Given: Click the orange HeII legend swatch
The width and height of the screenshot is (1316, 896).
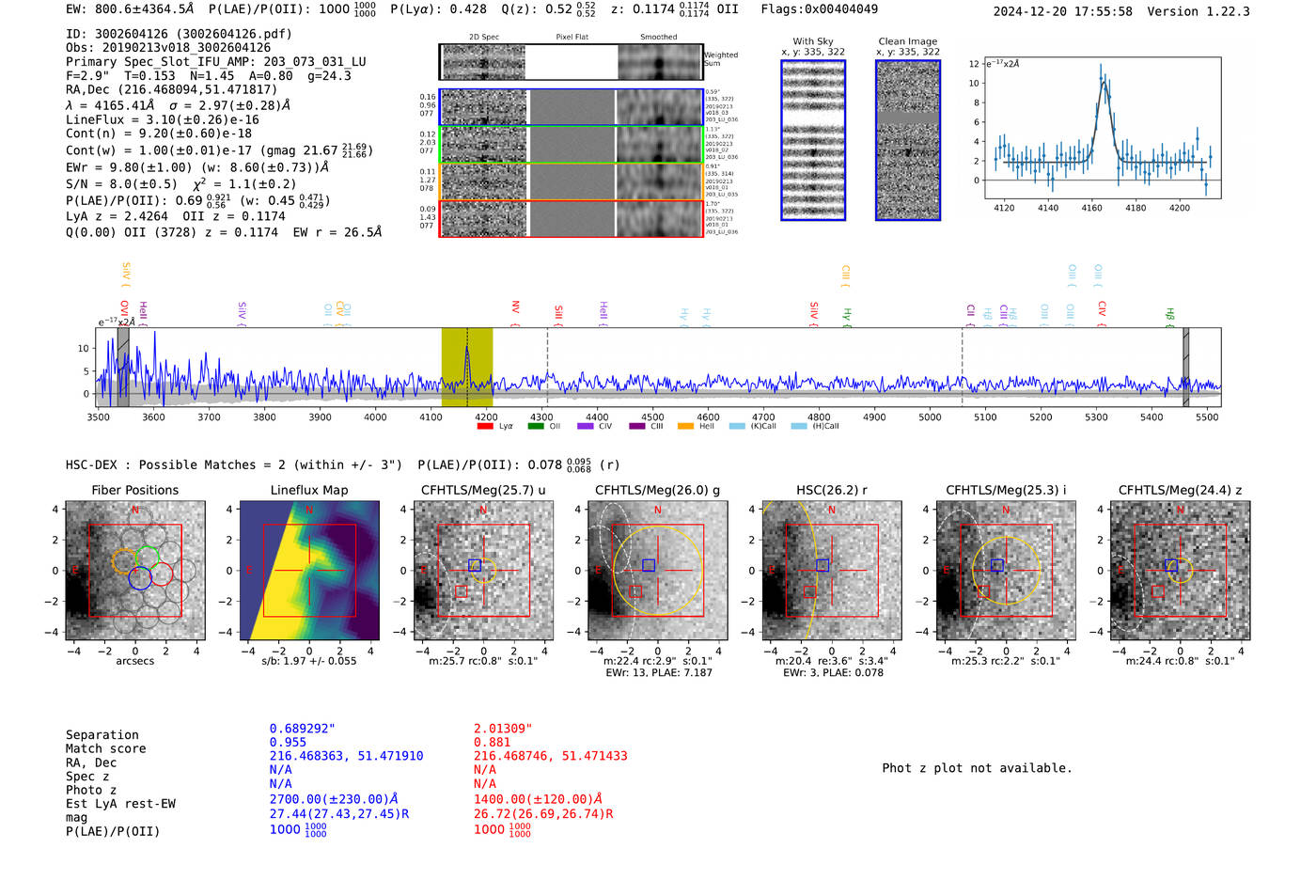Looking at the screenshot, I should click(685, 427).
